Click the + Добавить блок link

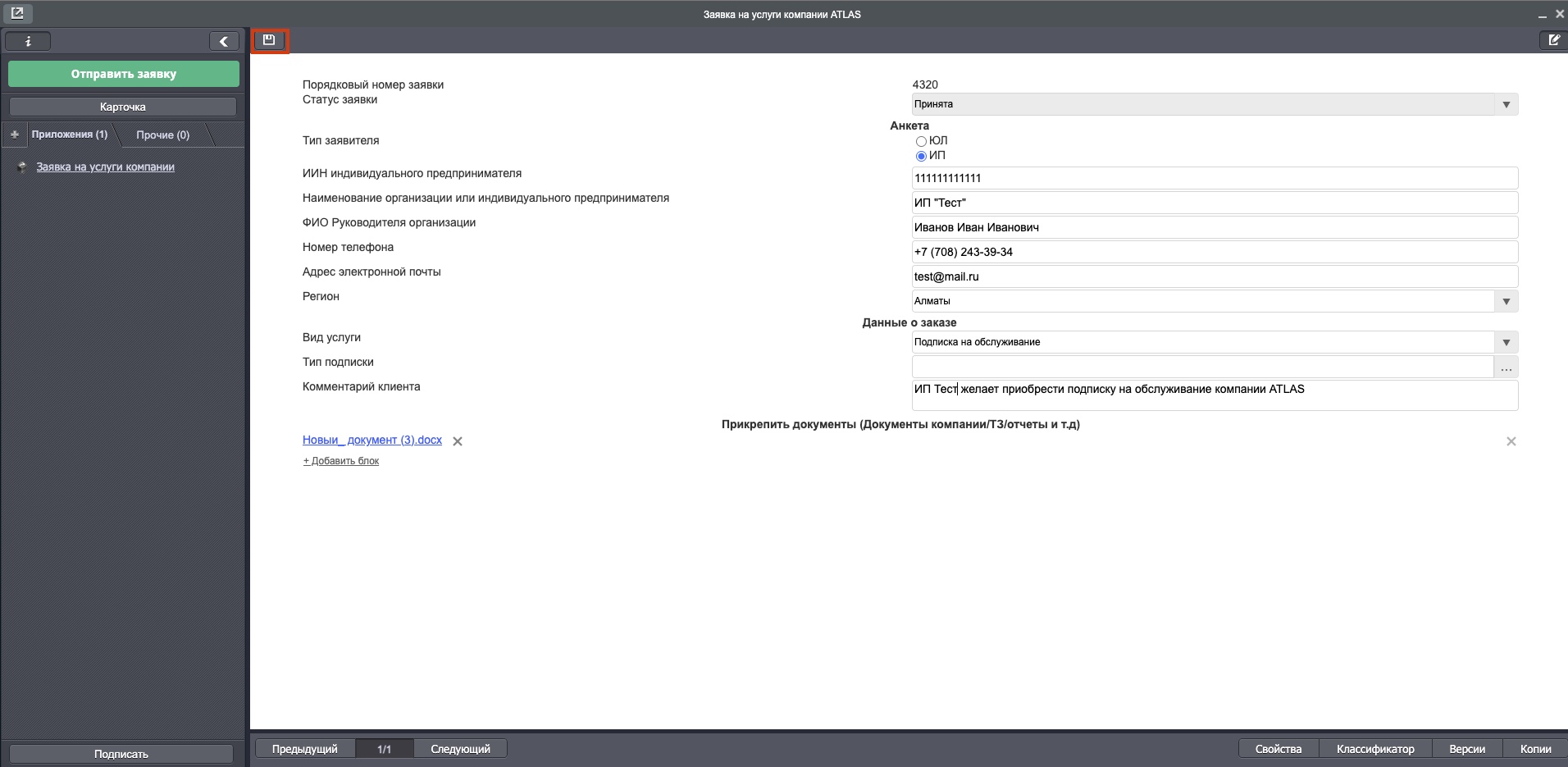(x=341, y=461)
